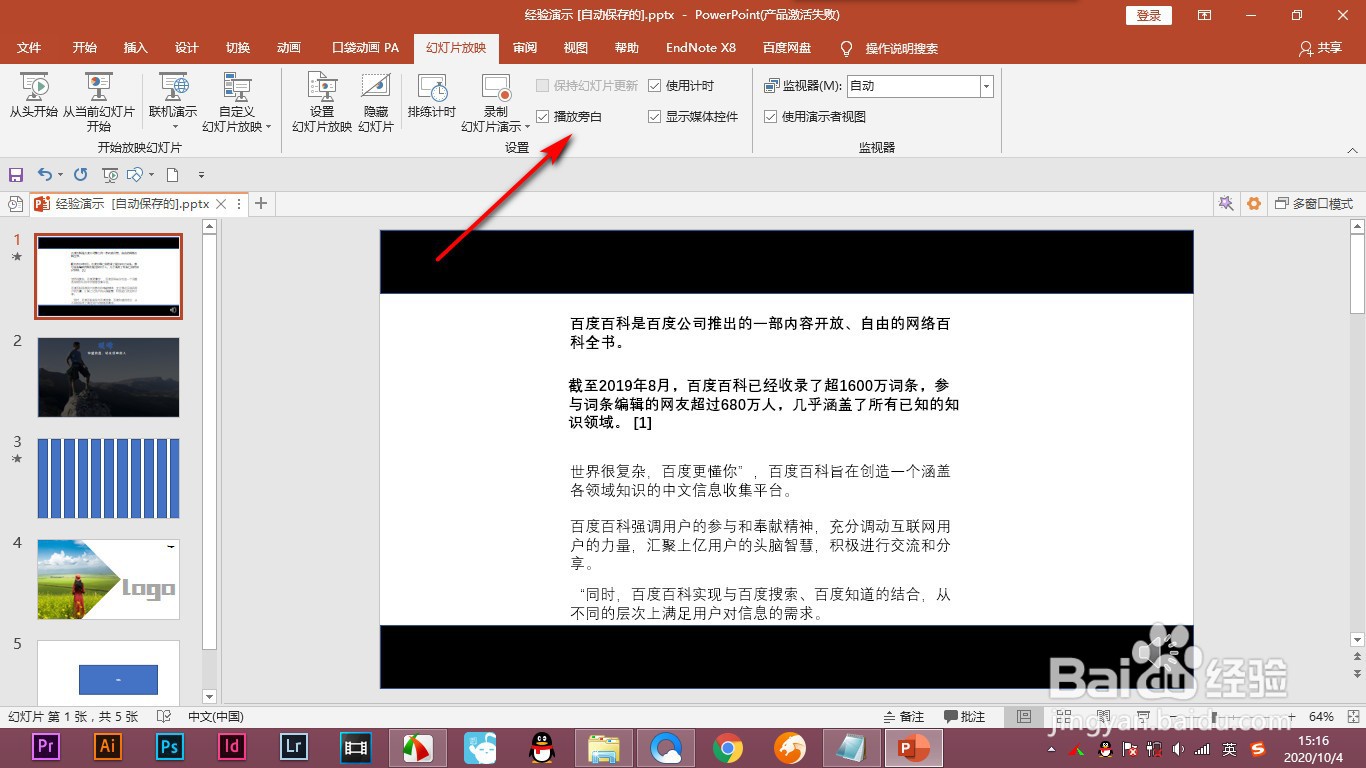Toggle Show Media Controls (显示媒体控件) checkbox
1366x768 pixels.
pos(655,117)
